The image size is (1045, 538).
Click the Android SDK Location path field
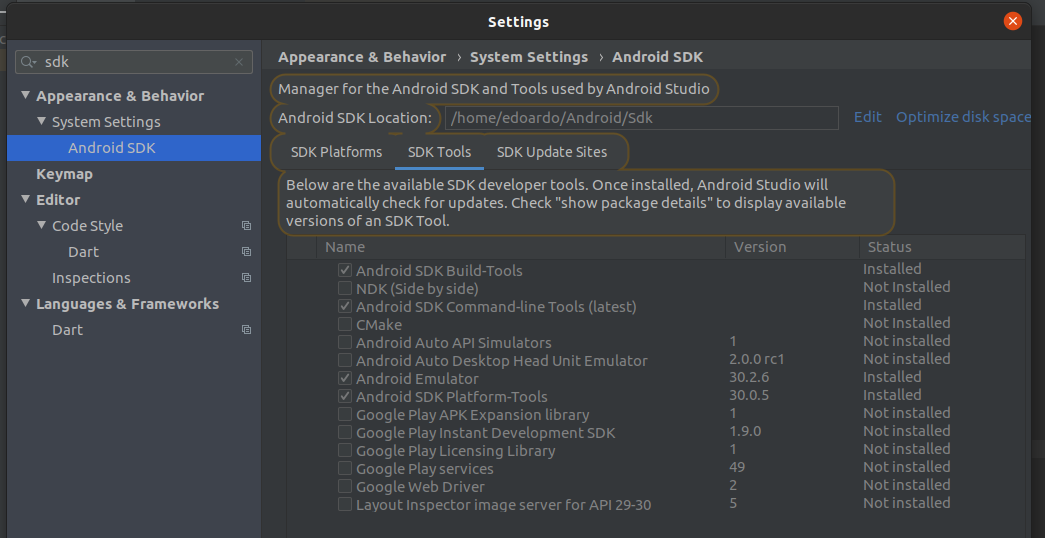click(641, 118)
